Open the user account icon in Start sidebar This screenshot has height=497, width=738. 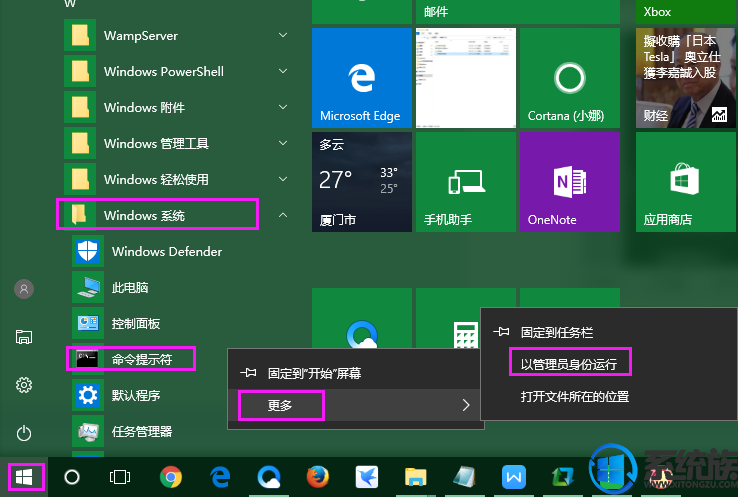(24, 289)
